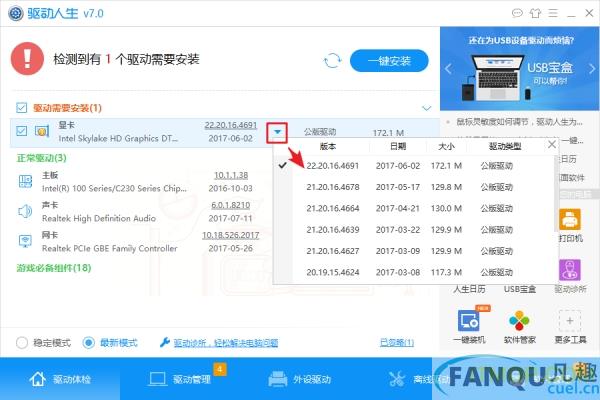Switch to the 外设驱动 tab

tap(300, 379)
